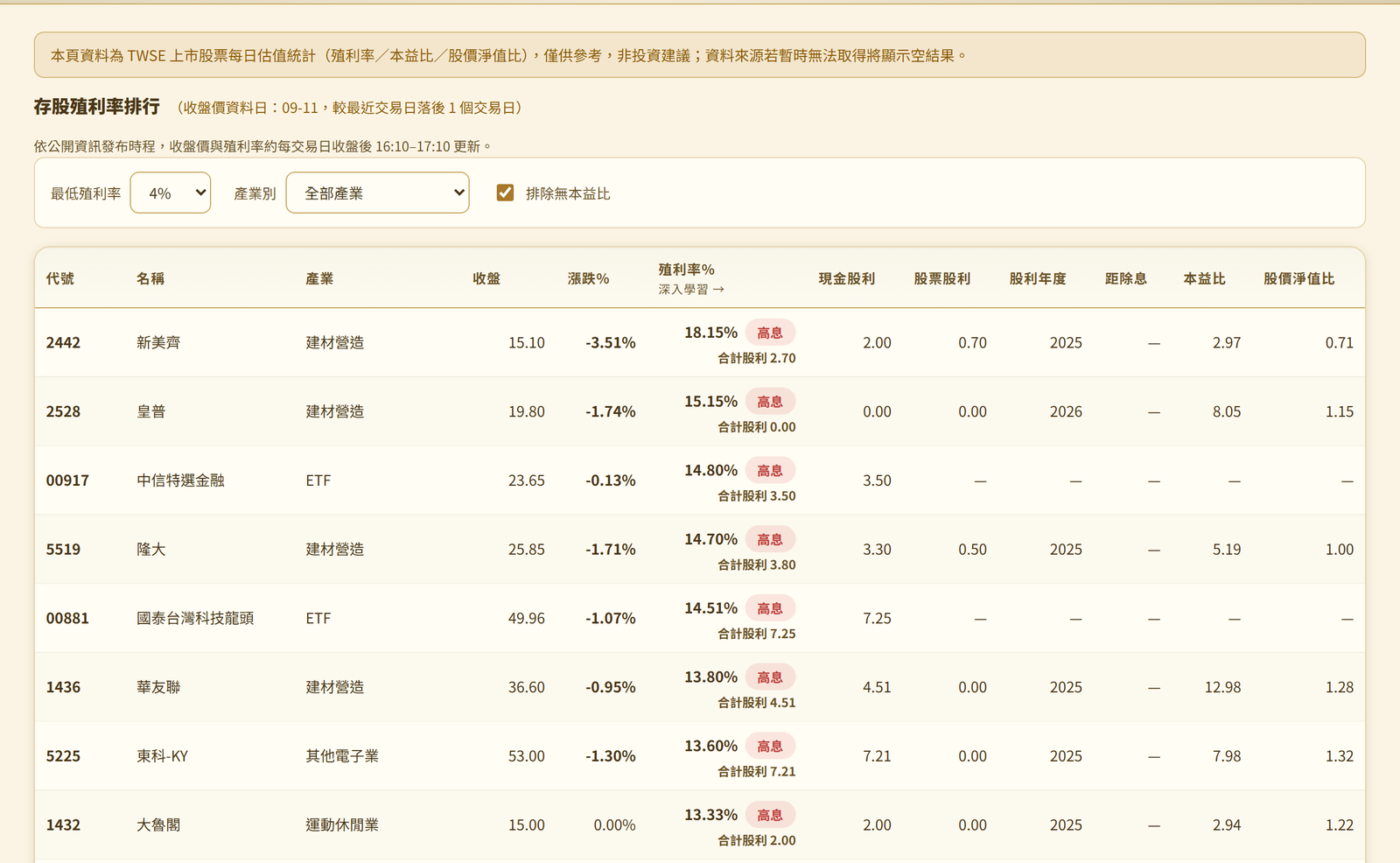The image size is (1400, 863).
Task: Click 運動休閒業 industry cell
Action: tap(342, 824)
